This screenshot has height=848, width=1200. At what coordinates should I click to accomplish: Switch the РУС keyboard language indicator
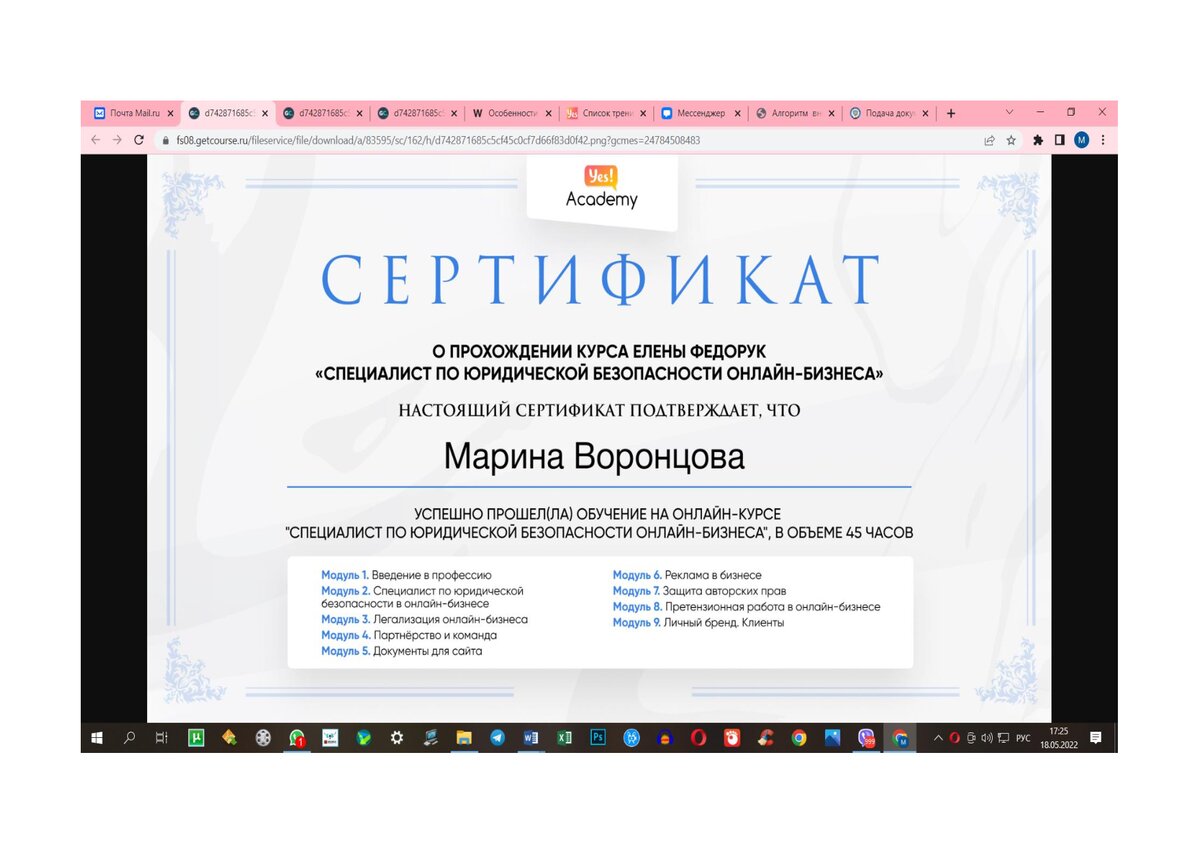(1023, 738)
